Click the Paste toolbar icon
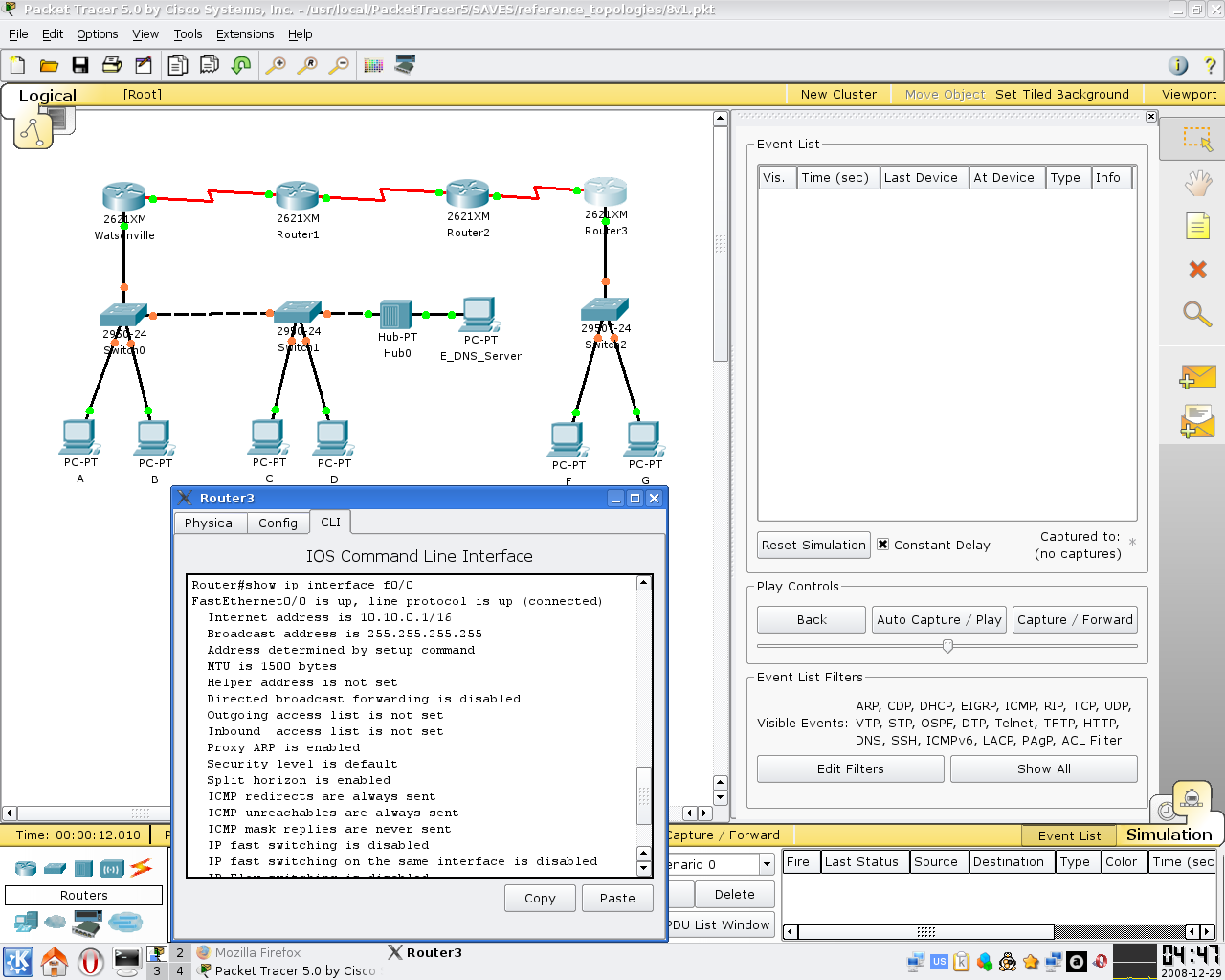 pos(210,65)
